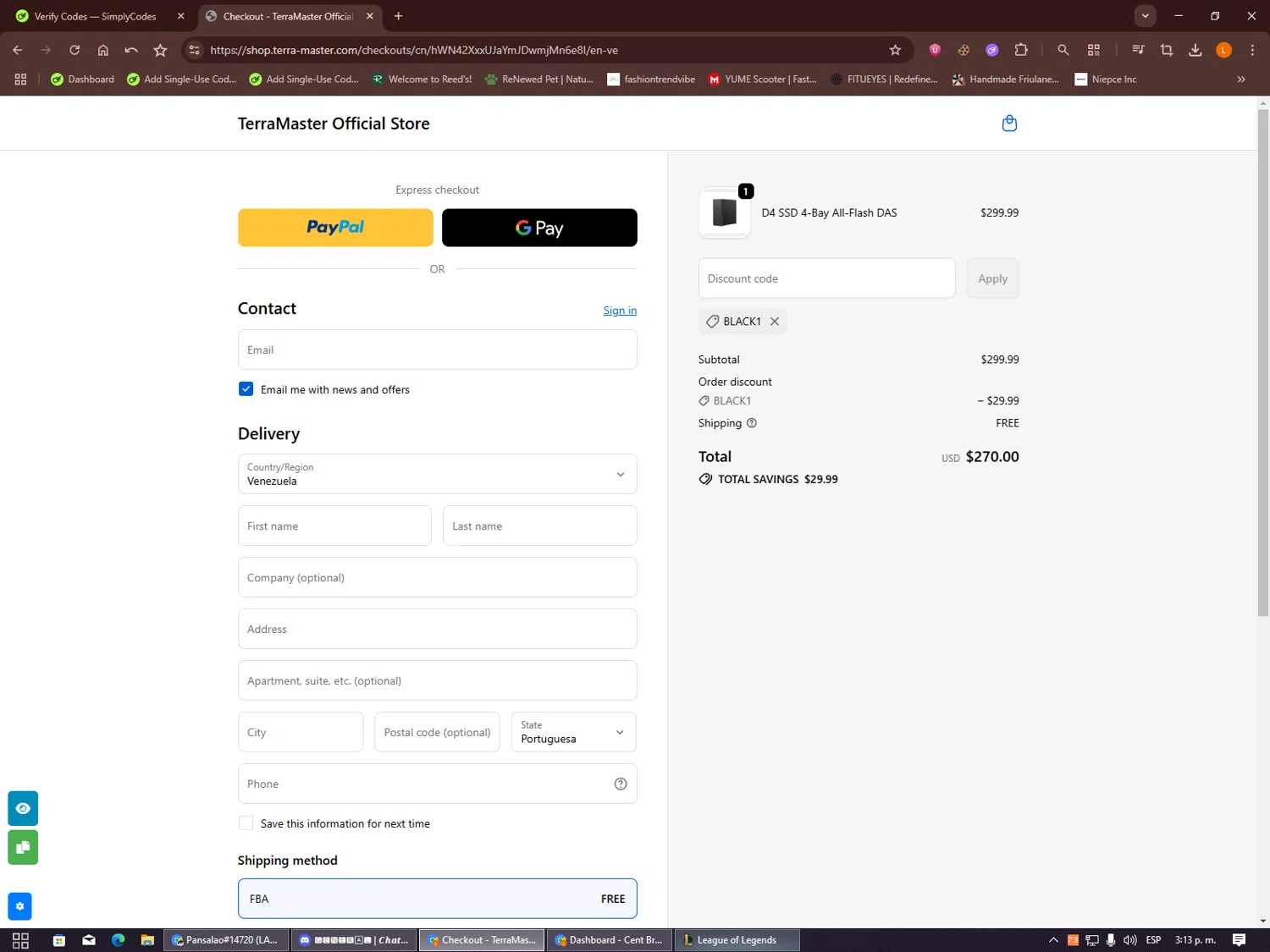Viewport: 1270px width, 952px height.
Task: Click the Apply discount button
Action: [x=992, y=278]
